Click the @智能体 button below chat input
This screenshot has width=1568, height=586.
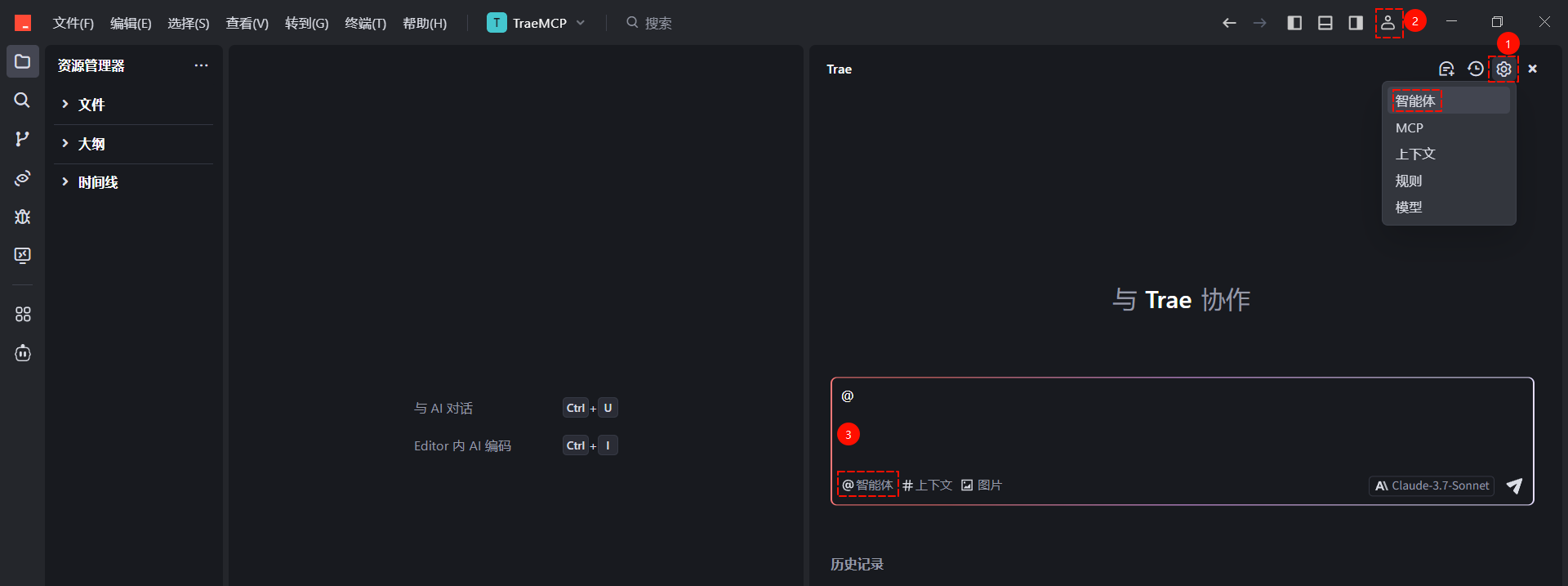pyautogui.click(x=867, y=485)
